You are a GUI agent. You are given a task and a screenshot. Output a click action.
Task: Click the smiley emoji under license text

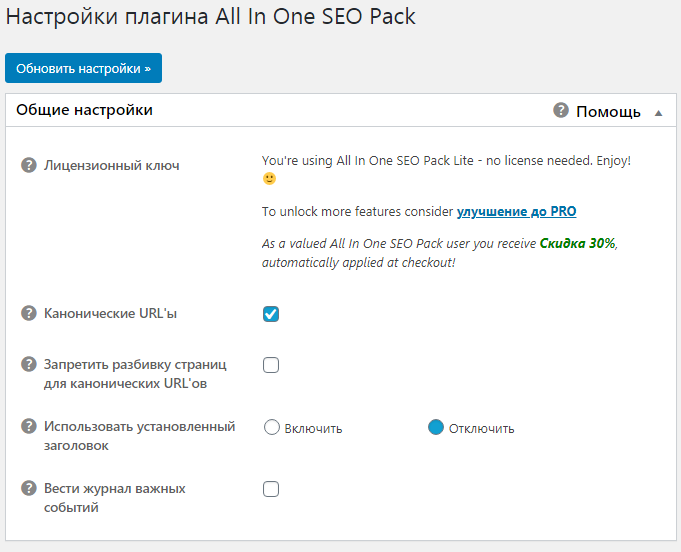269,179
